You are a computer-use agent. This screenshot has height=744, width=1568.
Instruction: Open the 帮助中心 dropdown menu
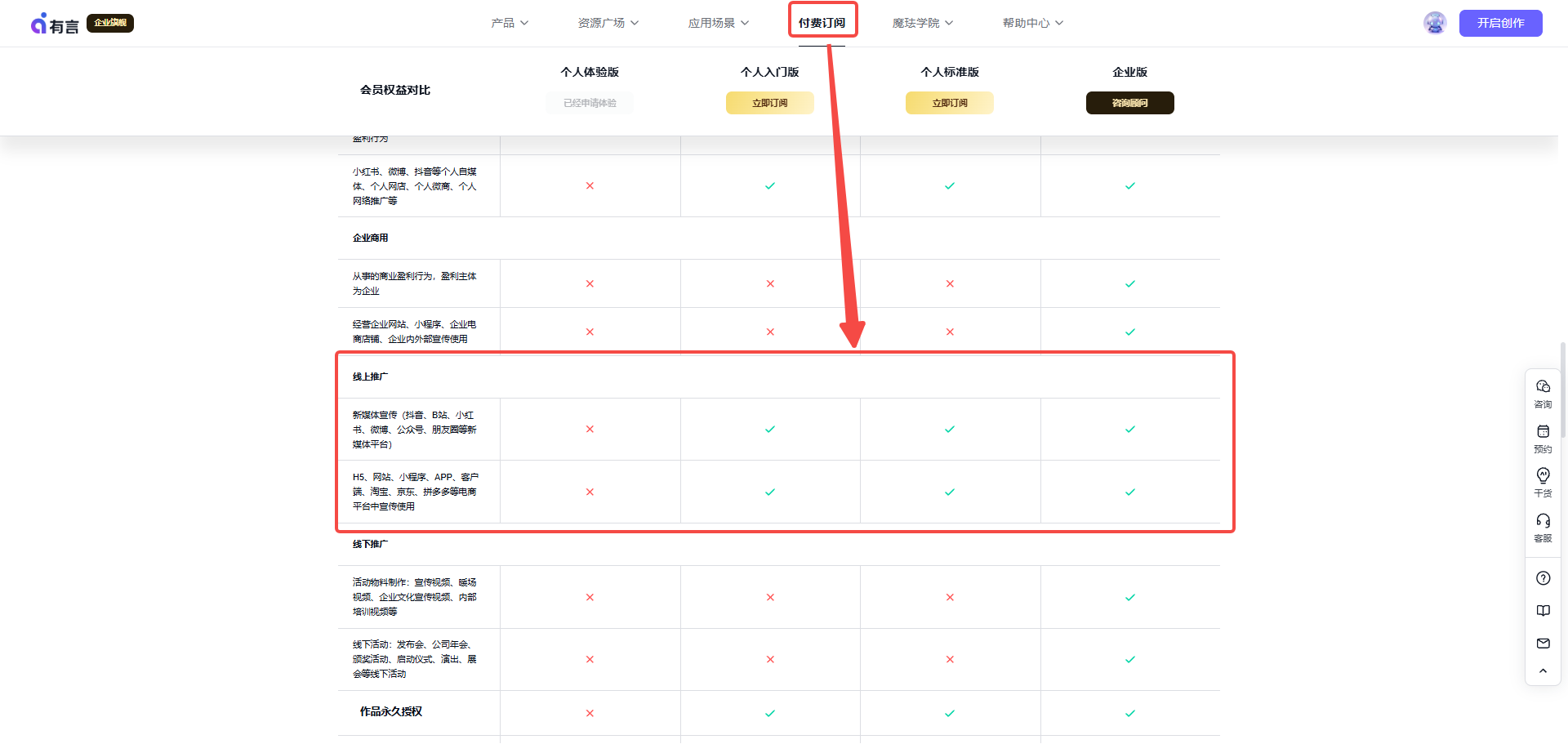pyautogui.click(x=1032, y=23)
